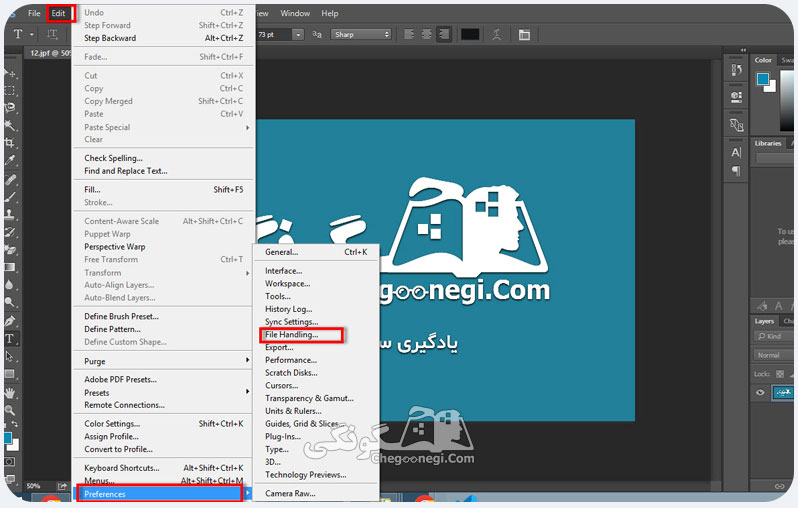Select the Rectangle shape tool
Image resolution: width=798 pixels, height=508 pixels.
coord(10,374)
